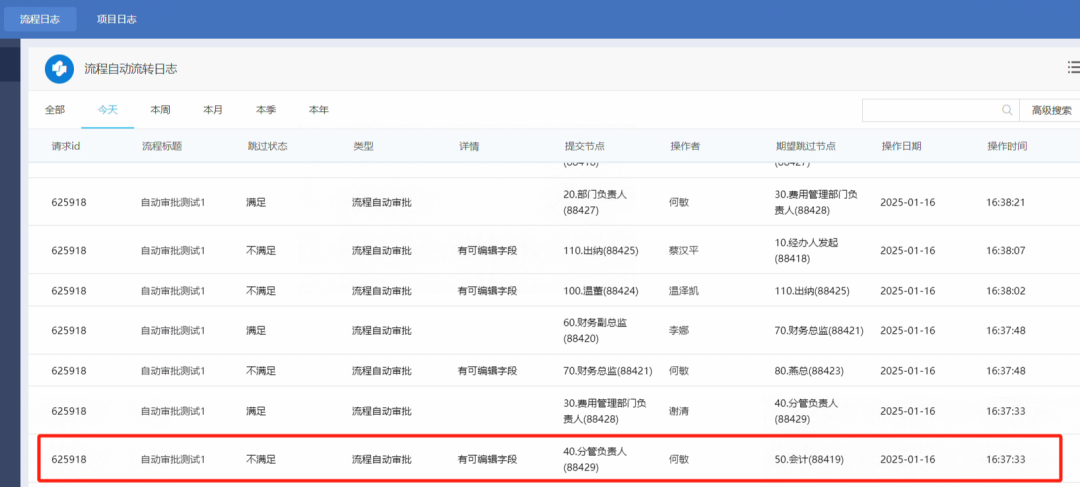Click expected node 50.会计(88419)
This screenshot has height=487, width=1080.
(809, 459)
